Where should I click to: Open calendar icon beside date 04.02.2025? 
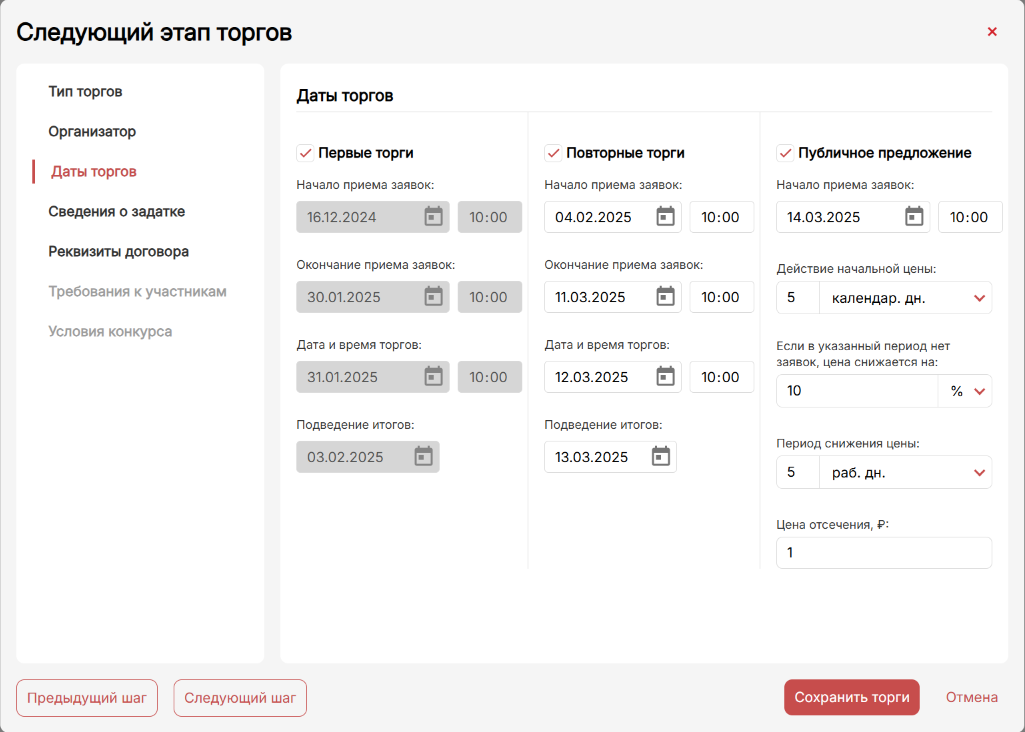(x=665, y=216)
